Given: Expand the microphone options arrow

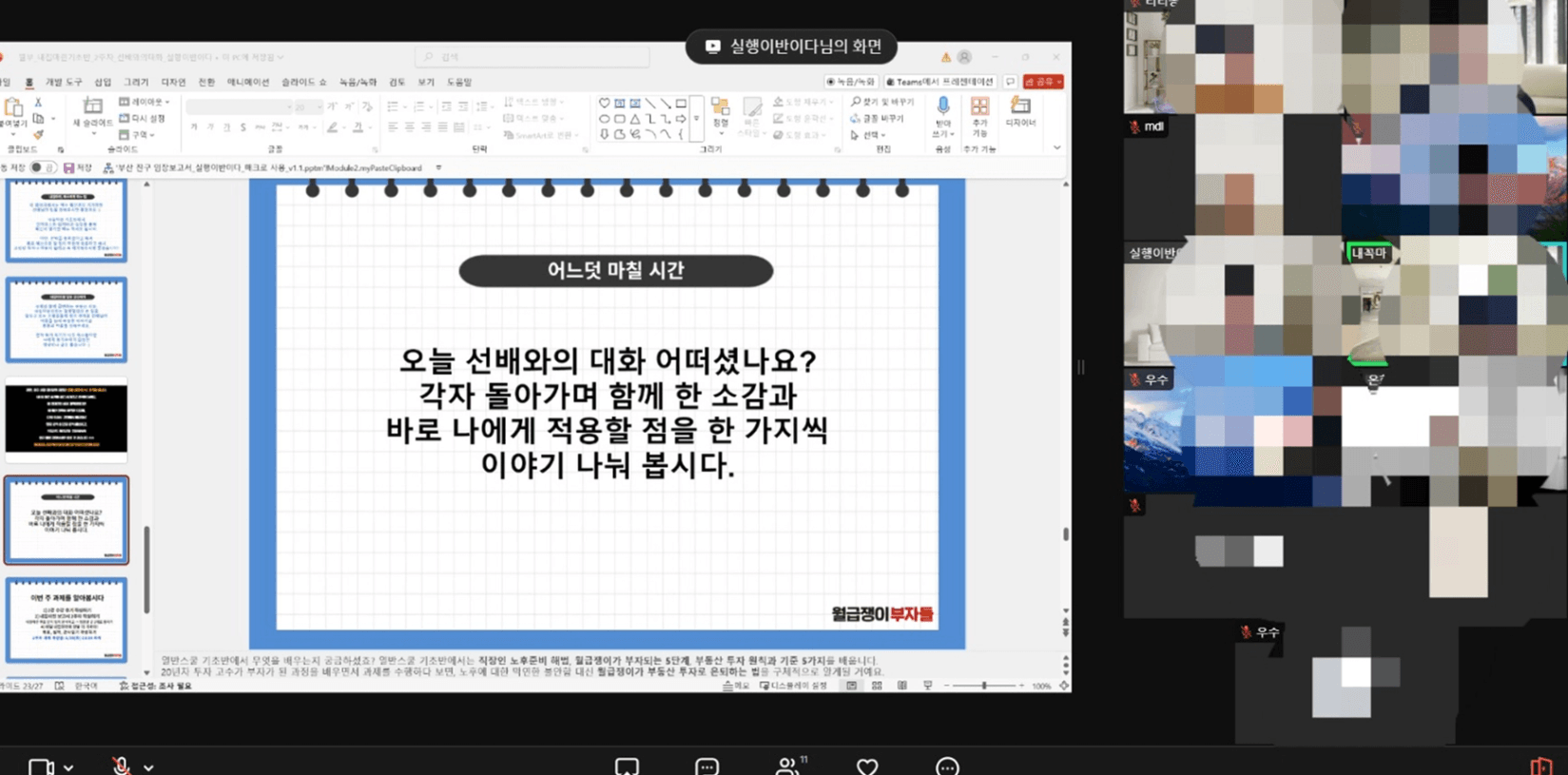Looking at the screenshot, I should [149, 766].
